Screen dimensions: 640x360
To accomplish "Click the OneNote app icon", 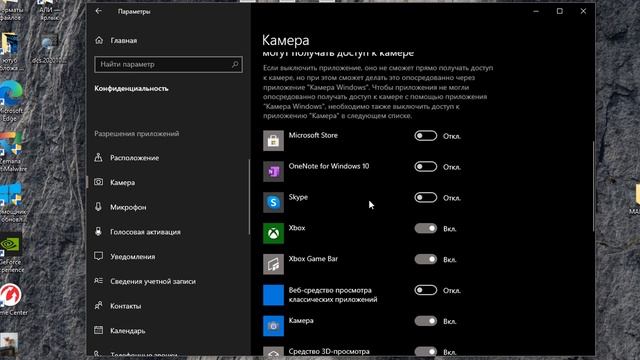I will pos(273,171).
